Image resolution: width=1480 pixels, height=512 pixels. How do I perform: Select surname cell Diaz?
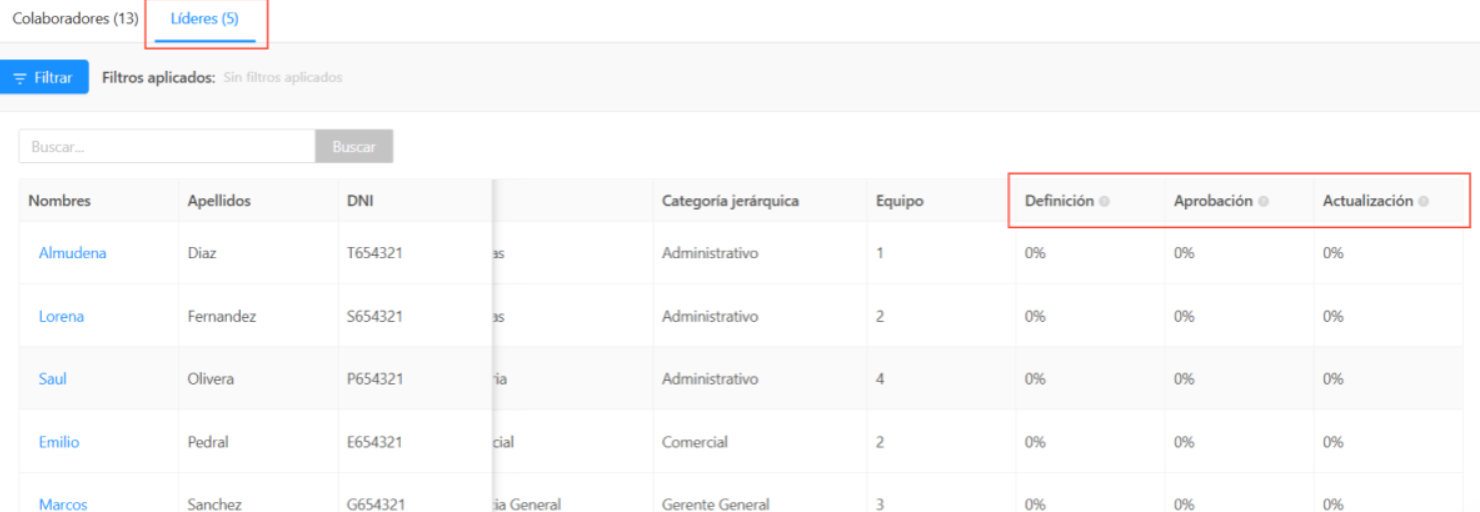pyautogui.click(x=202, y=253)
